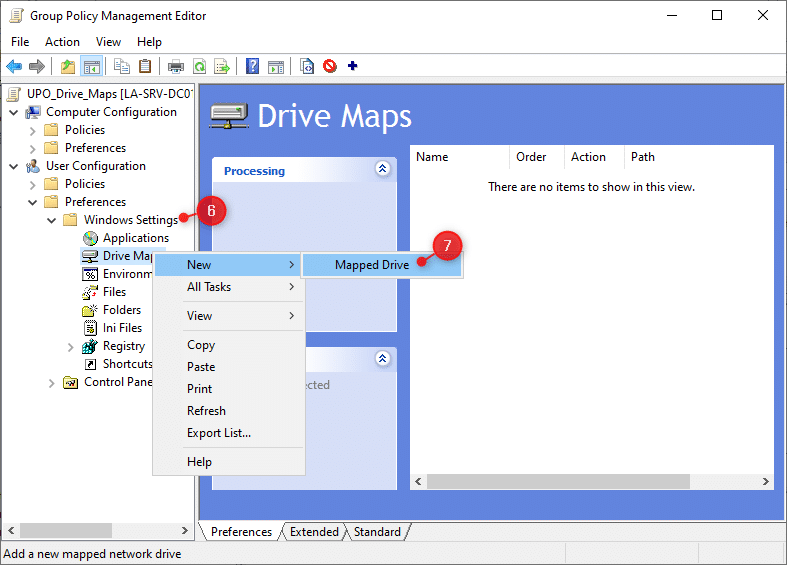Click the tree pane scroll right arrow

185,530
